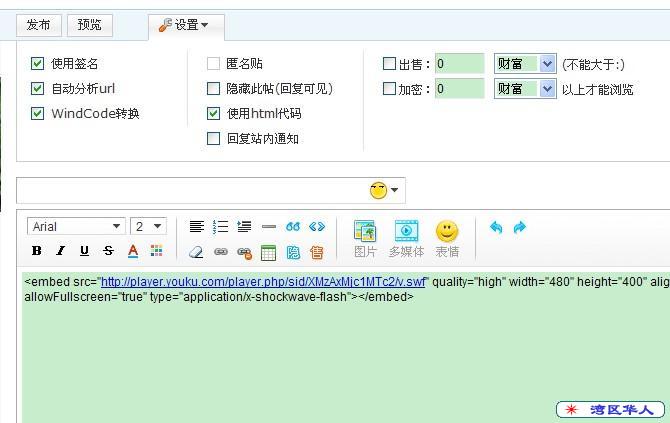The height and width of the screenshot is (423, 670).
Task: Open background color grid palette
Action: 156,251
